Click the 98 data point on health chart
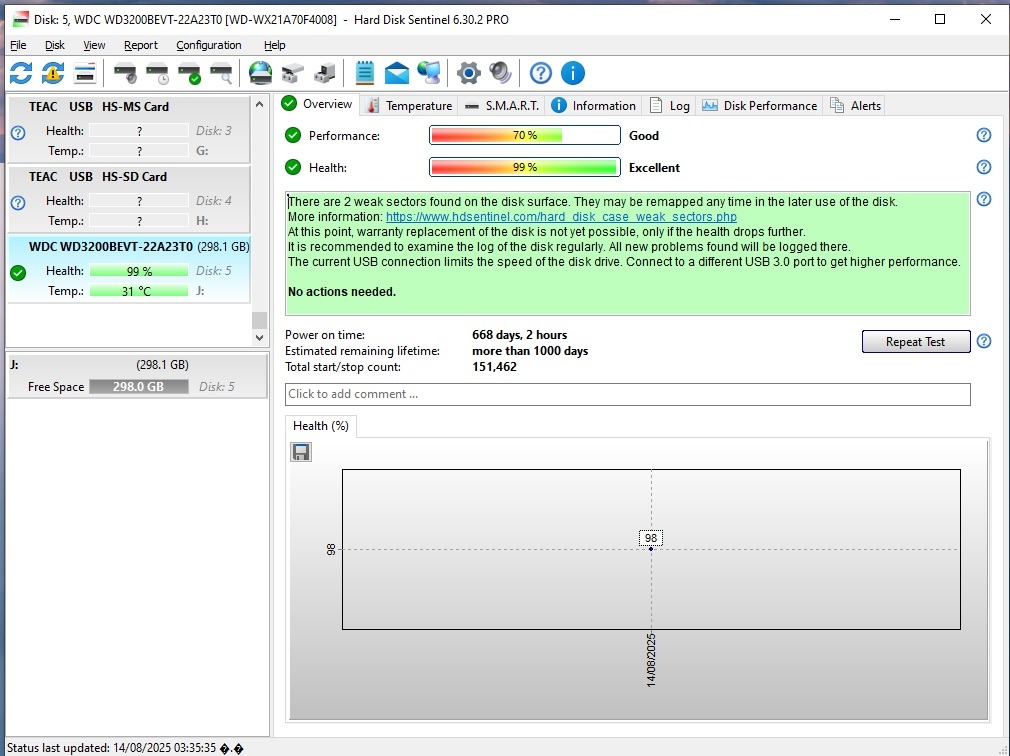Viewport: 1010px width, 756px height. pos(651,549)
